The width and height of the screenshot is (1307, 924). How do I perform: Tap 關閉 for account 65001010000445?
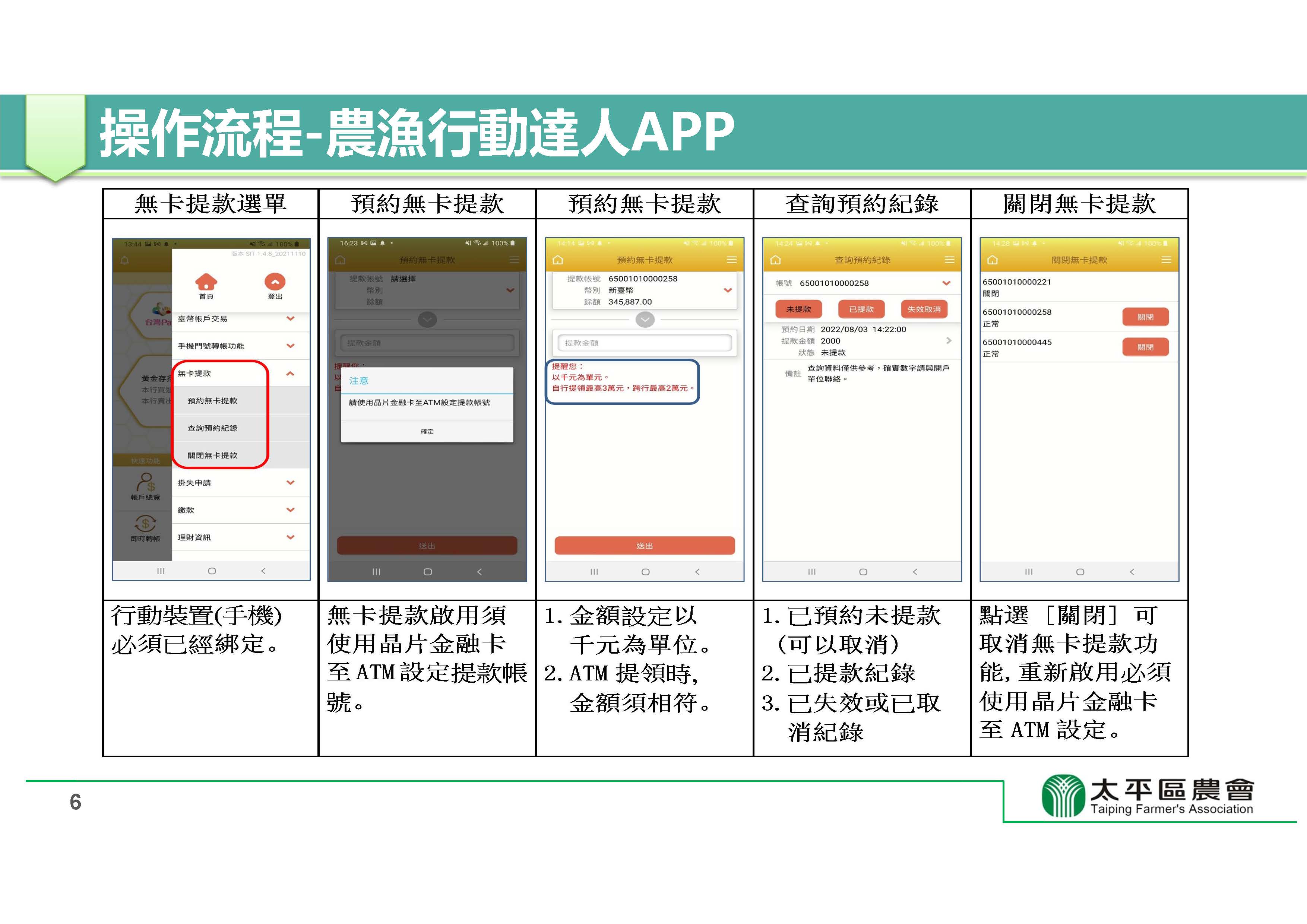tap(1145, 347)
